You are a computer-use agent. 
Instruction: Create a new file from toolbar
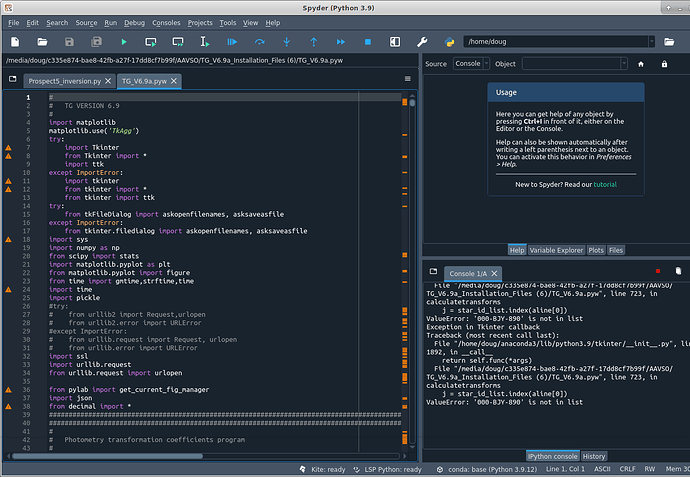tap(15, 42)
